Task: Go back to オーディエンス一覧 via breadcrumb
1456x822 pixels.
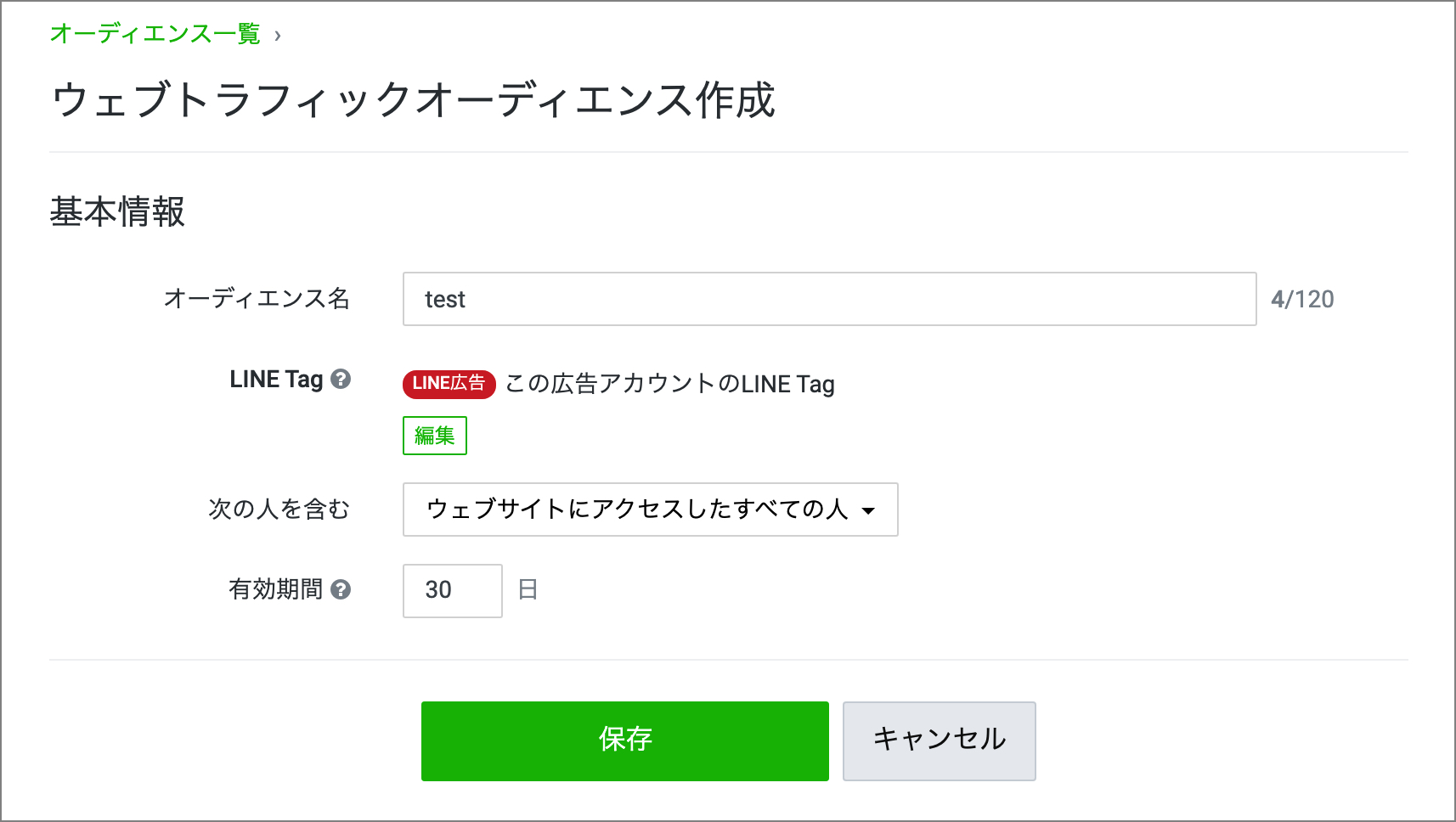Action: tap(155, 34)
